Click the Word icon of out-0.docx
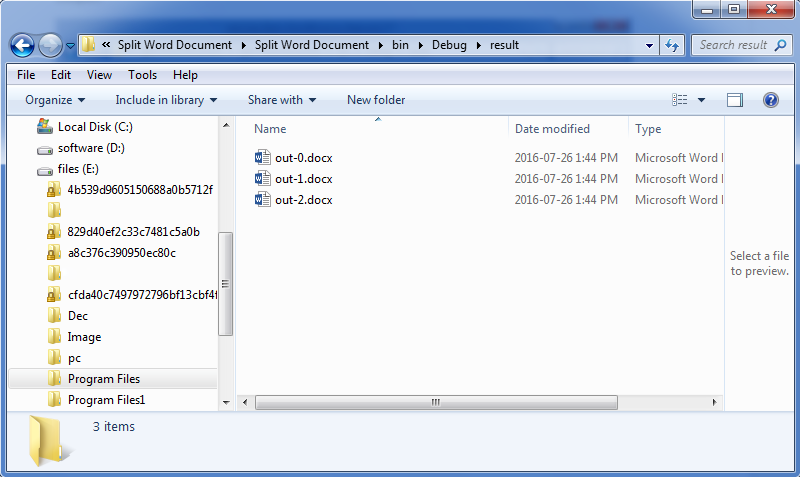 pyautogui.click(x=262, y=157)
